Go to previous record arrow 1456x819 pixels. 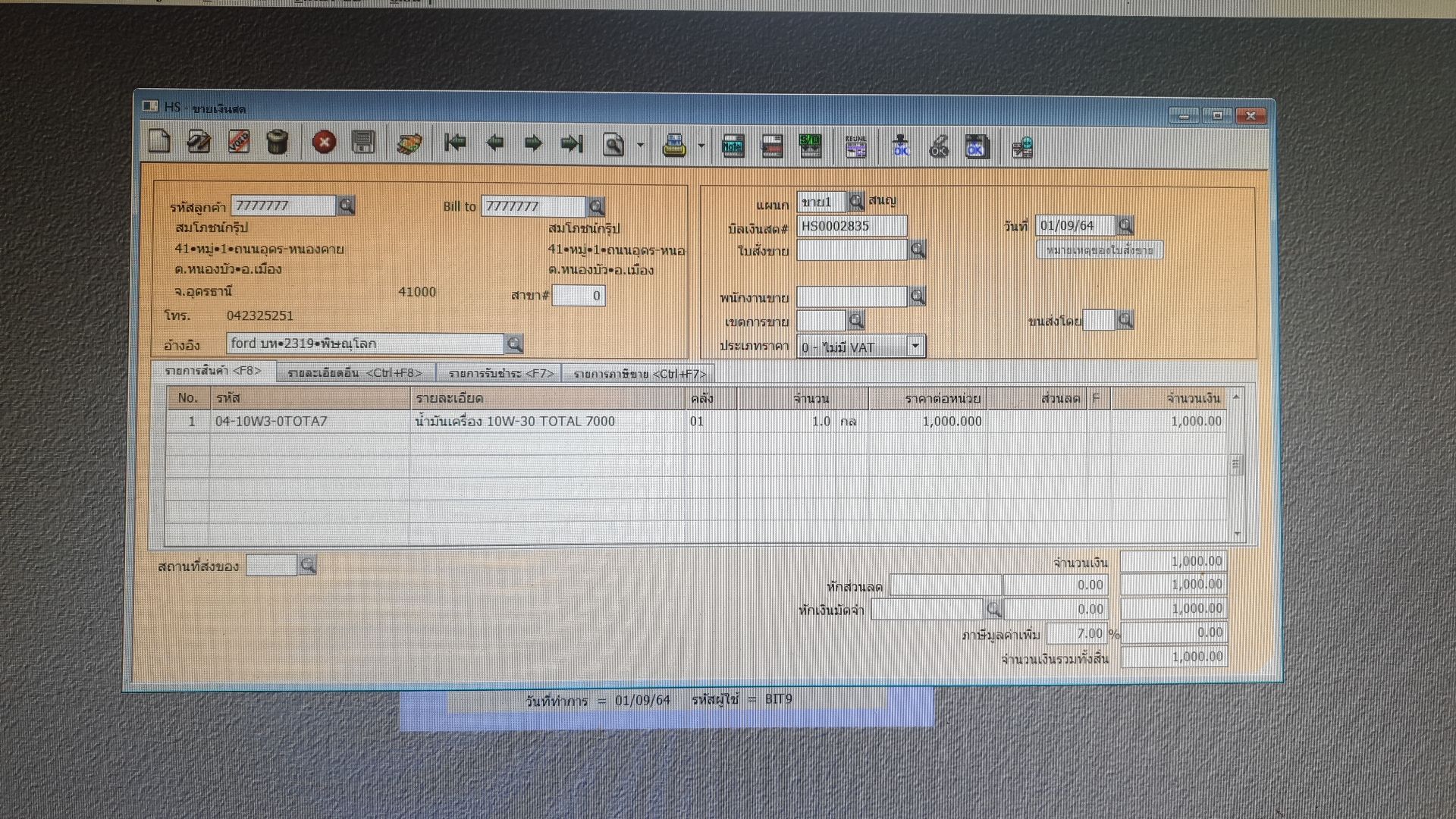(494, 143)
